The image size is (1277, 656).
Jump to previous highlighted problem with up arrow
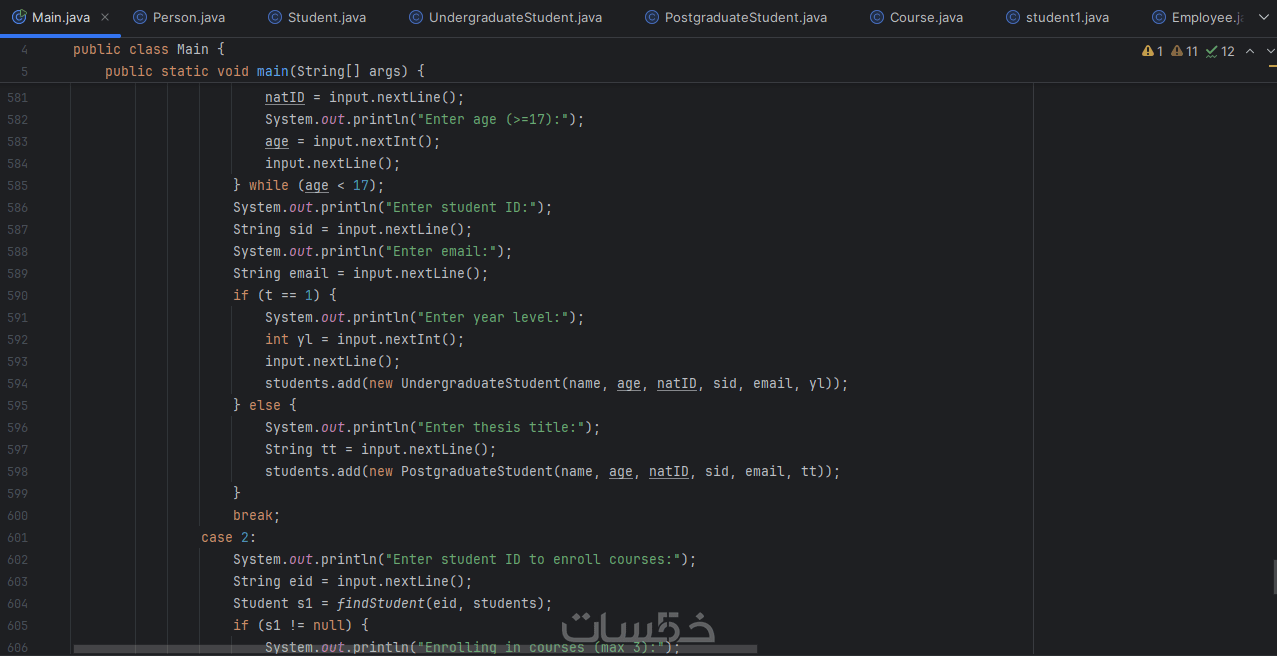1249,51
